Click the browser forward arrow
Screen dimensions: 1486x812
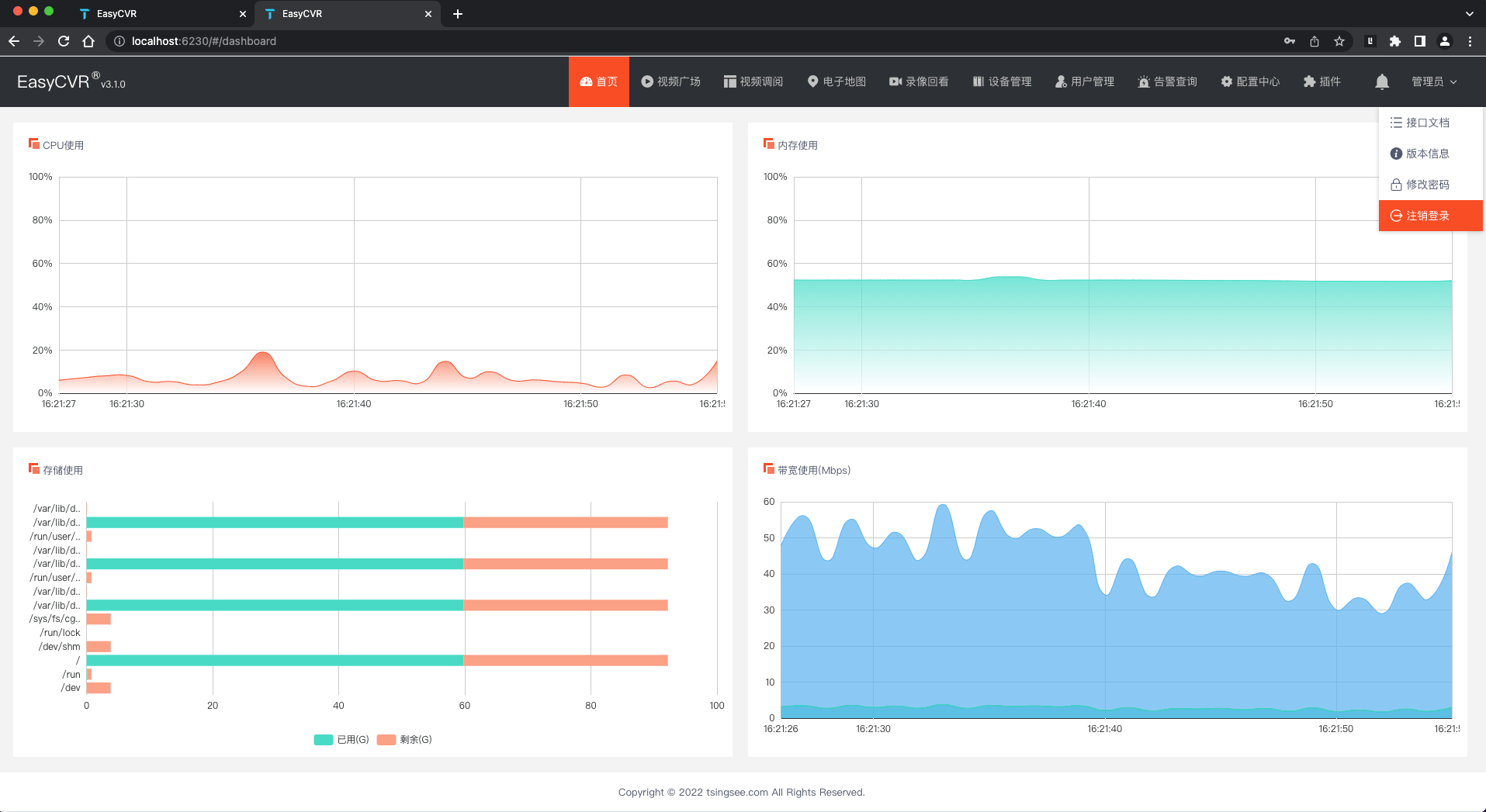tap(39, 41)
